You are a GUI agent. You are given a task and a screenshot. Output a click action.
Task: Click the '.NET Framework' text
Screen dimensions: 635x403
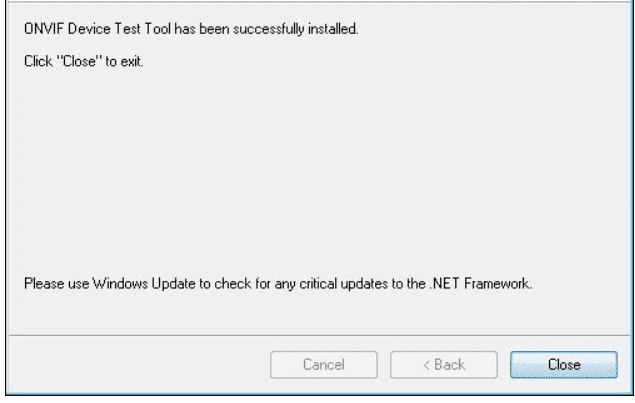point(480,284)
